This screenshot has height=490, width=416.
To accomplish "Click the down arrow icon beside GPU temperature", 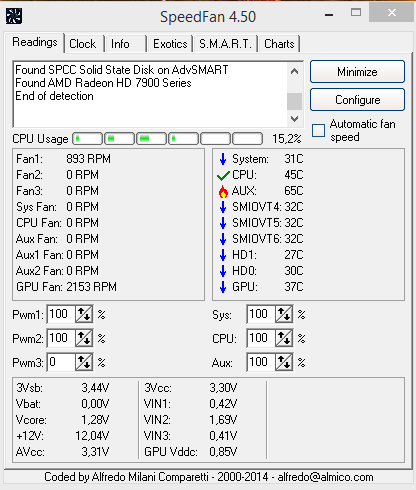I will click(223, 287).
